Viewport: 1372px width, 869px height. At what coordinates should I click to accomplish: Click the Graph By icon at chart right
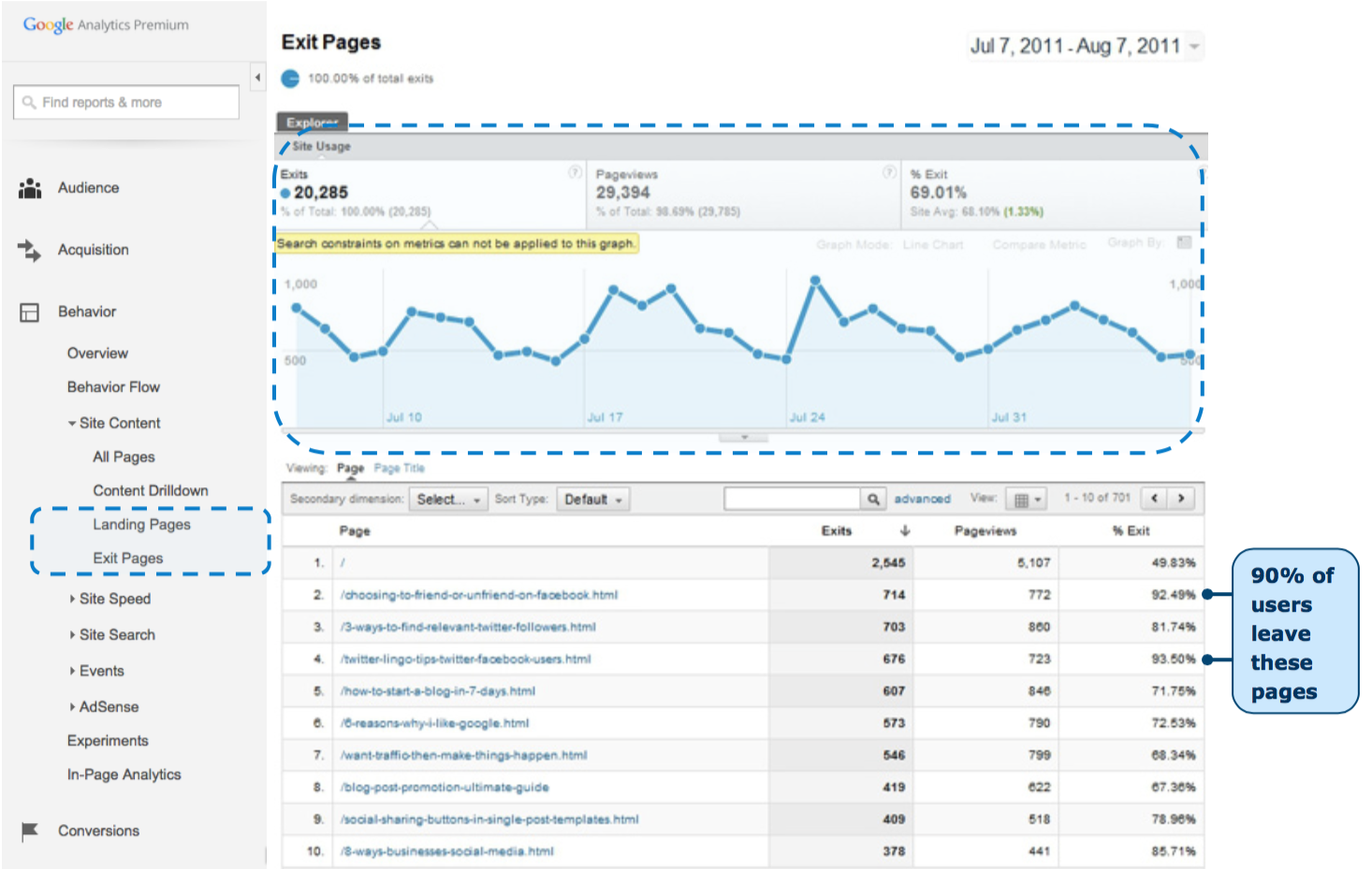coord(1184,243)
